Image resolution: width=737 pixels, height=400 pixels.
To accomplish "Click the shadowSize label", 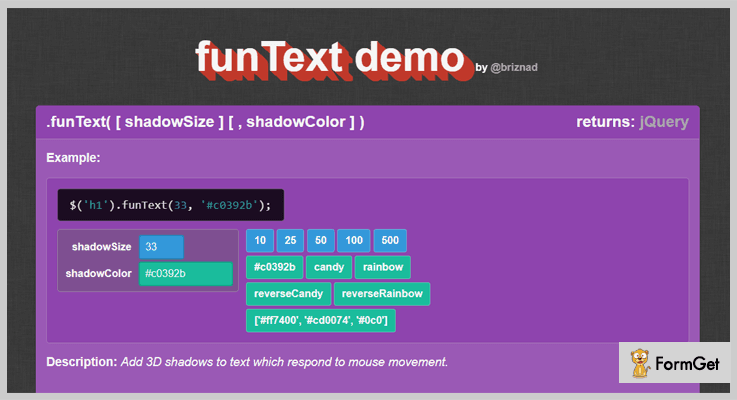I will click(101, 247).
